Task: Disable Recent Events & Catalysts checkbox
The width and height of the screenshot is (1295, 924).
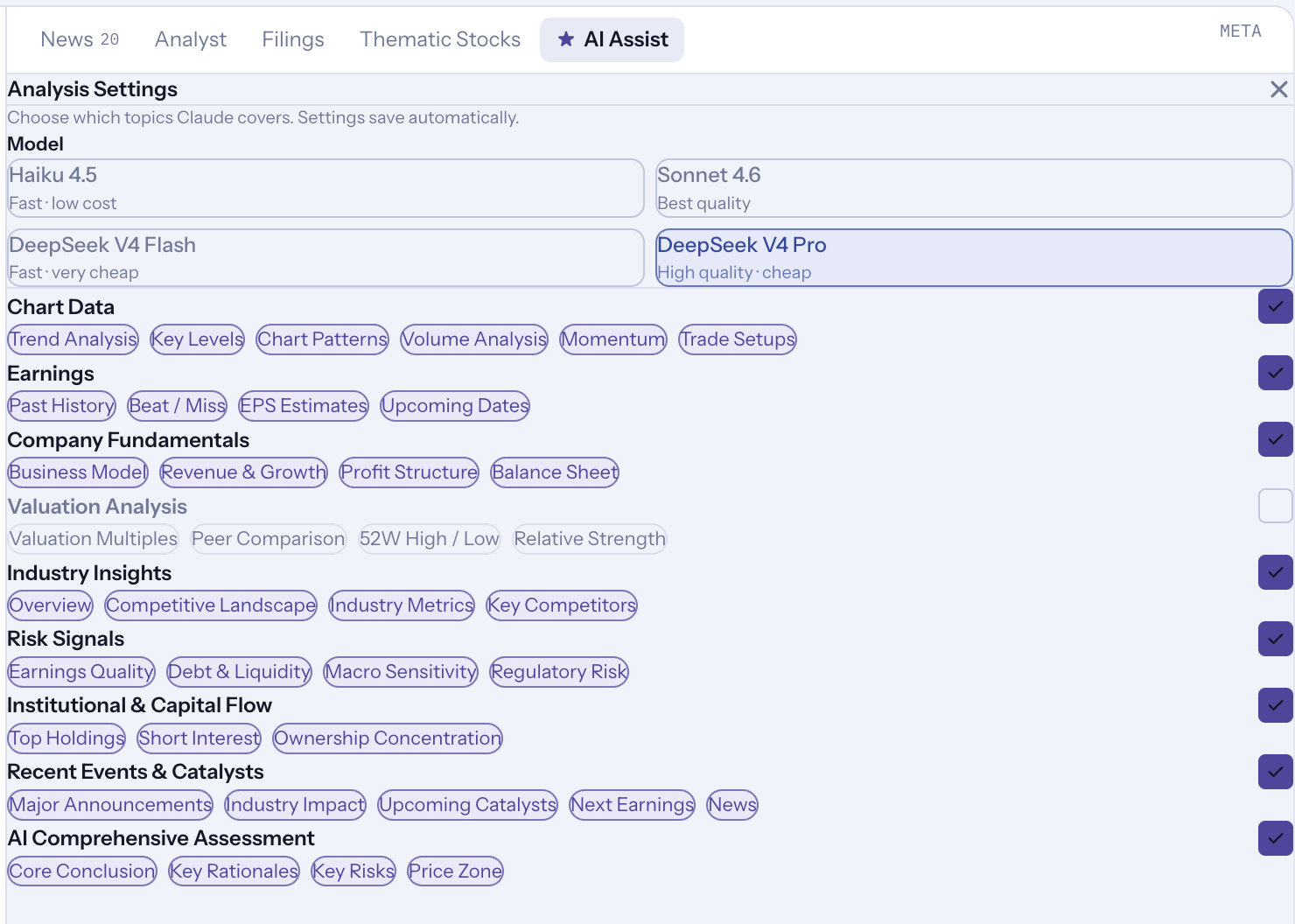Action: pos(1276,772)
